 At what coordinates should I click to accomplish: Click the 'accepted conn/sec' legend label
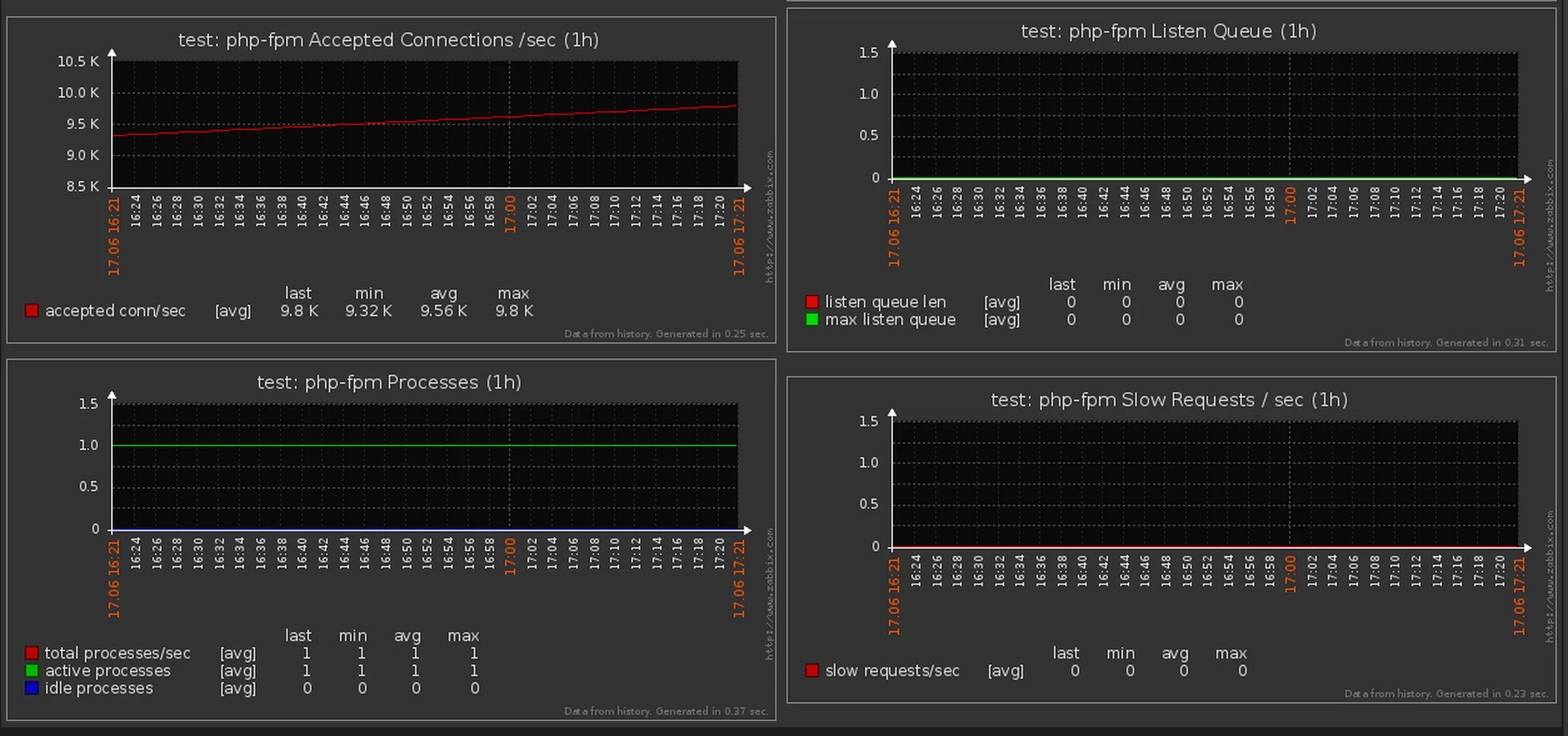point(115,311)
